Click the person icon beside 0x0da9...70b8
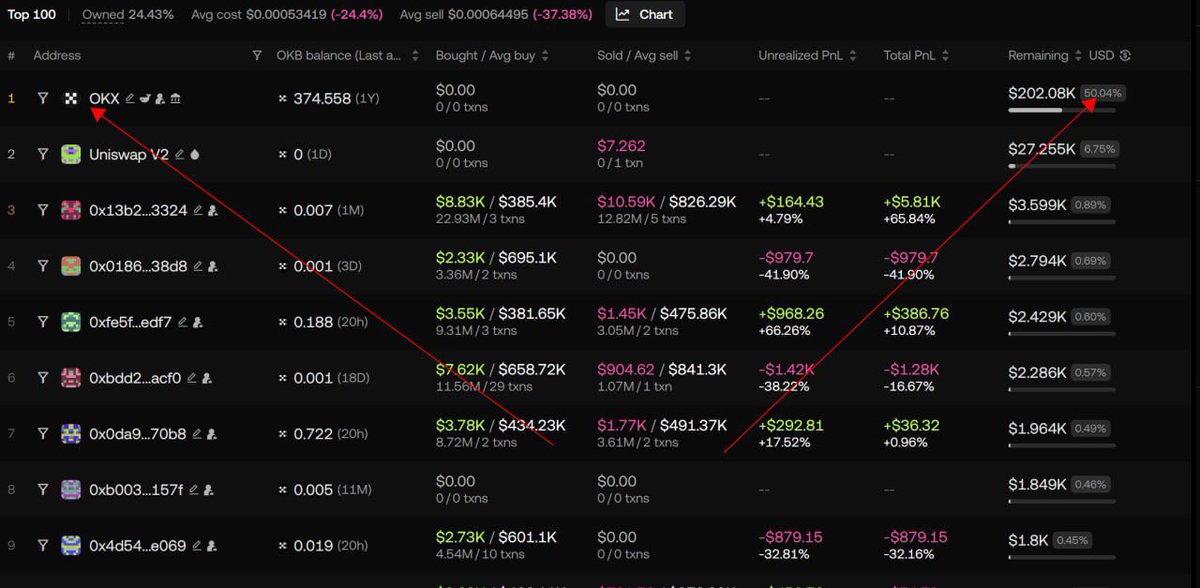 211,435
